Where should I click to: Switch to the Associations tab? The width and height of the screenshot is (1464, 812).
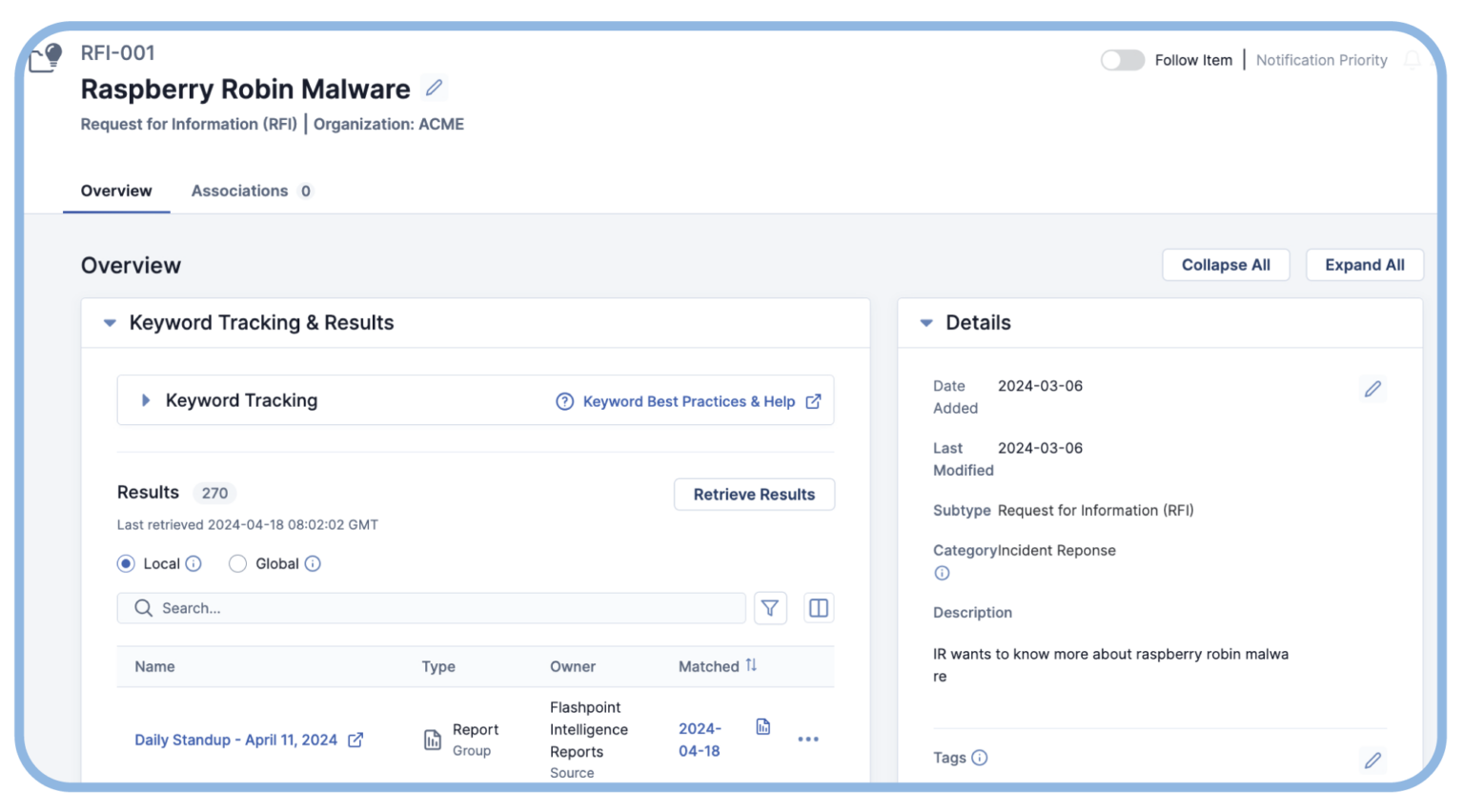pos(240,191)
